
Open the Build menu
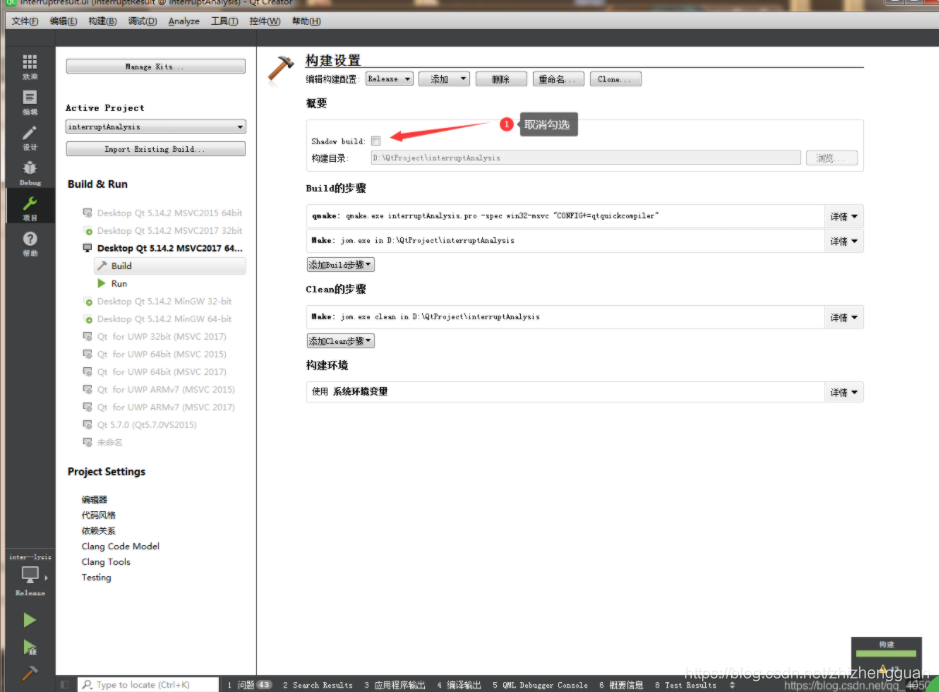click(102, 21)
